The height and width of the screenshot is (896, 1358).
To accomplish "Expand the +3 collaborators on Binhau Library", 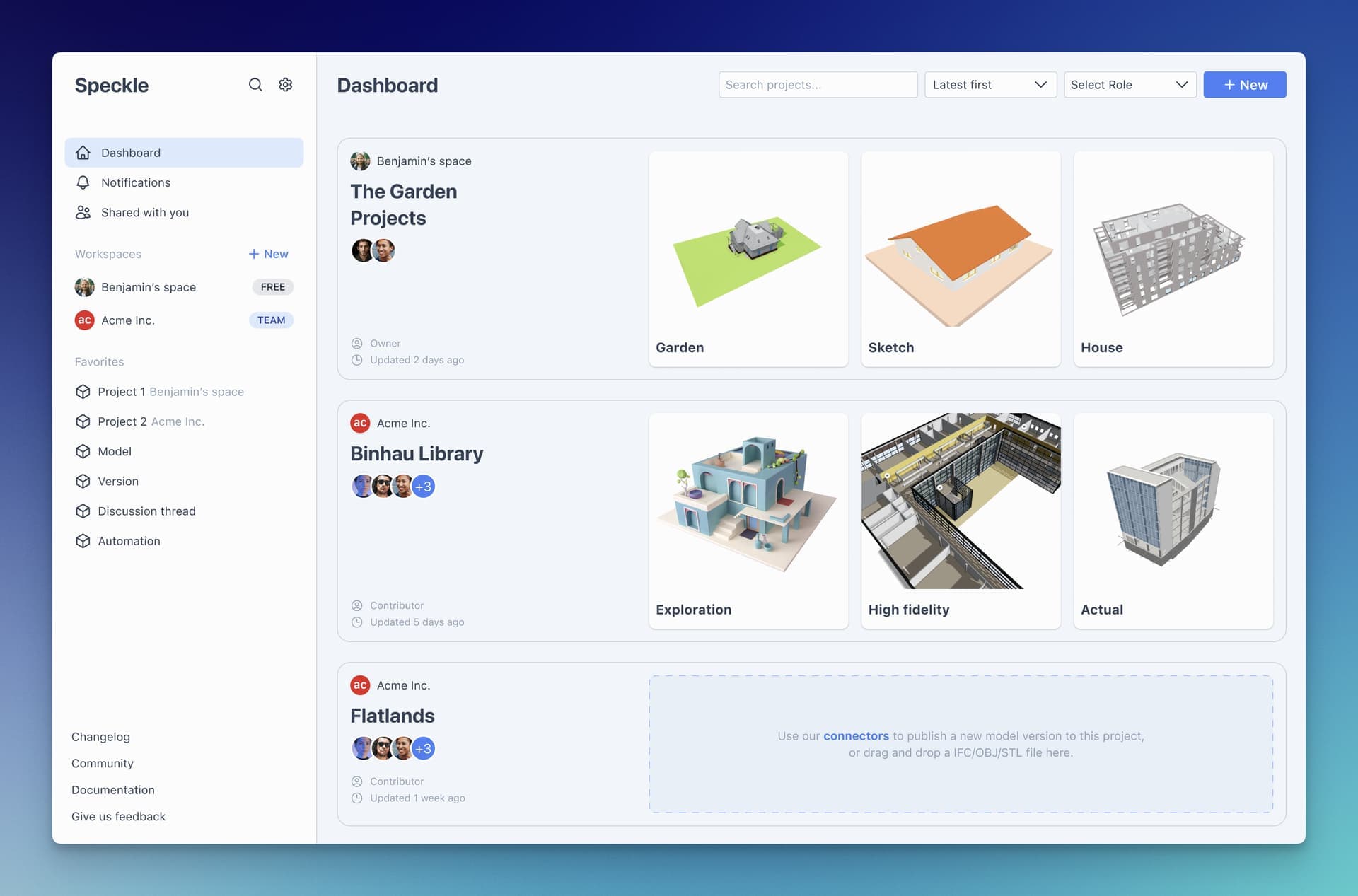I will pos(423,486).
